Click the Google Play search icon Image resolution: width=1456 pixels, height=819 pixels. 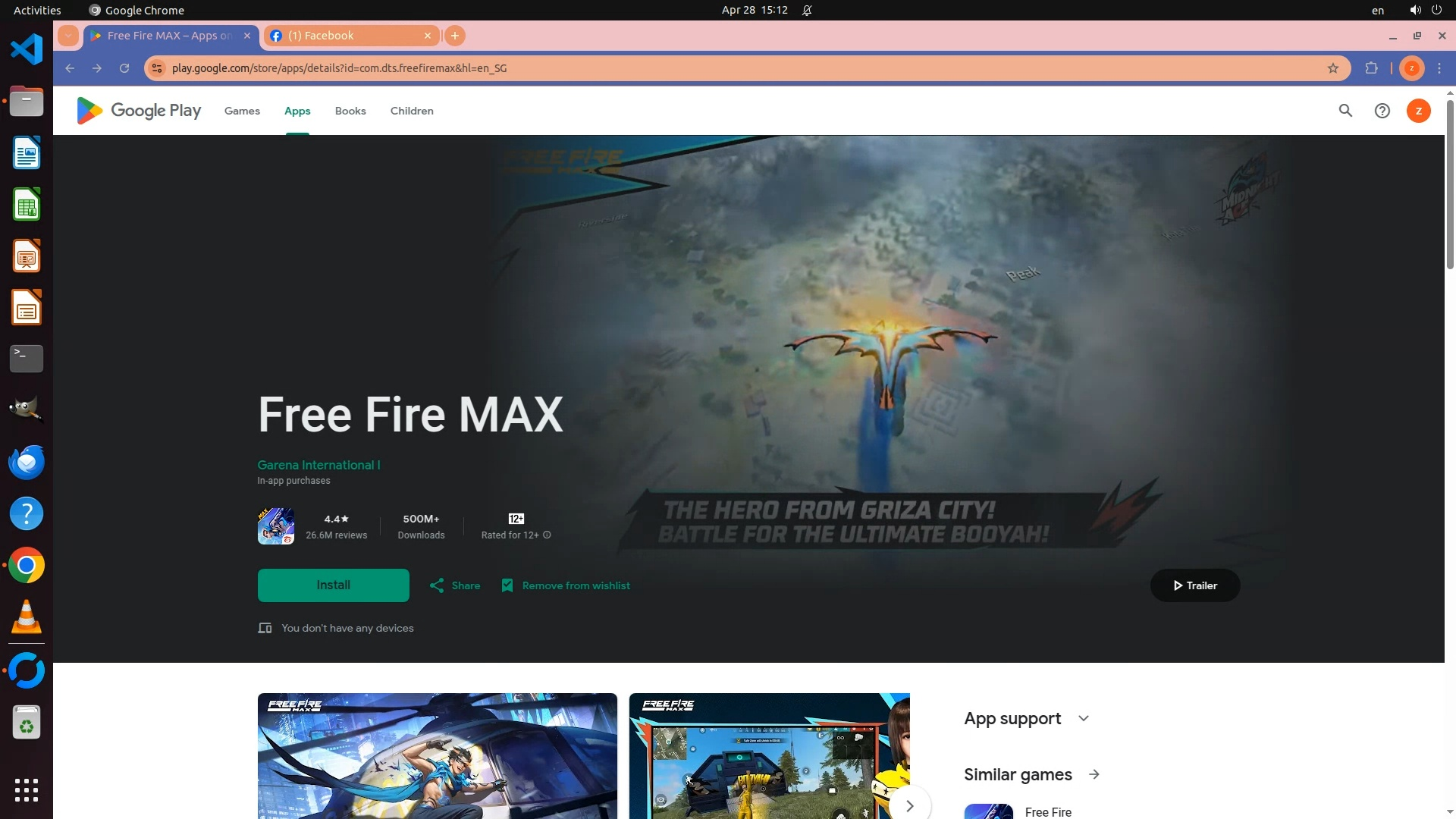click(1345, 111)
